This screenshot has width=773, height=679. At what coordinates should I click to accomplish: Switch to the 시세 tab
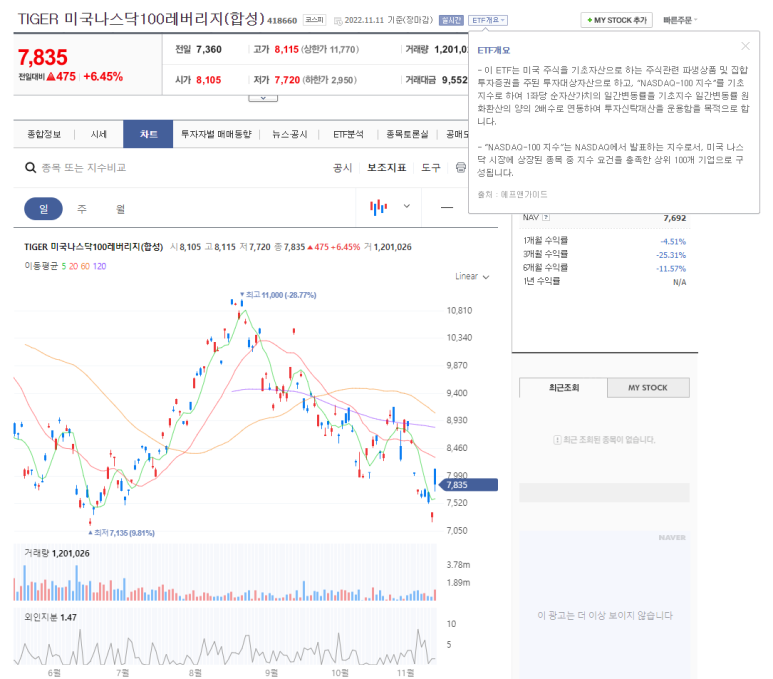(x=99, y=134)
